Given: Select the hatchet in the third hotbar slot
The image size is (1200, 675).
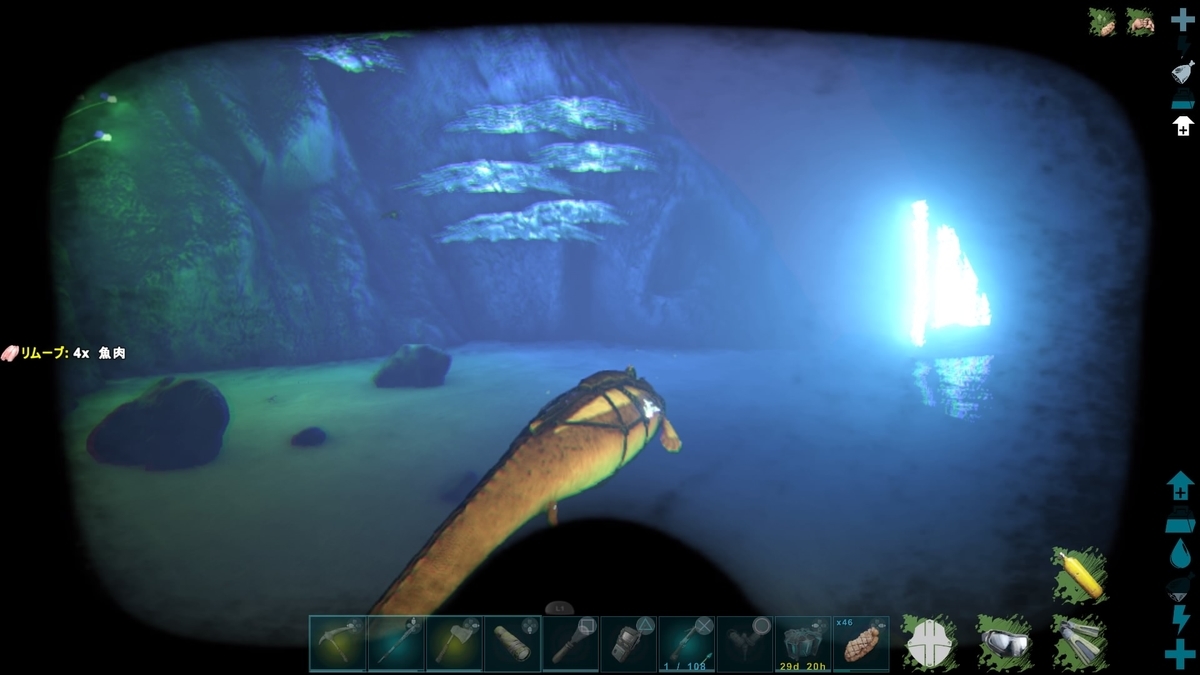Looking at the screenshot, I should 454,643.
